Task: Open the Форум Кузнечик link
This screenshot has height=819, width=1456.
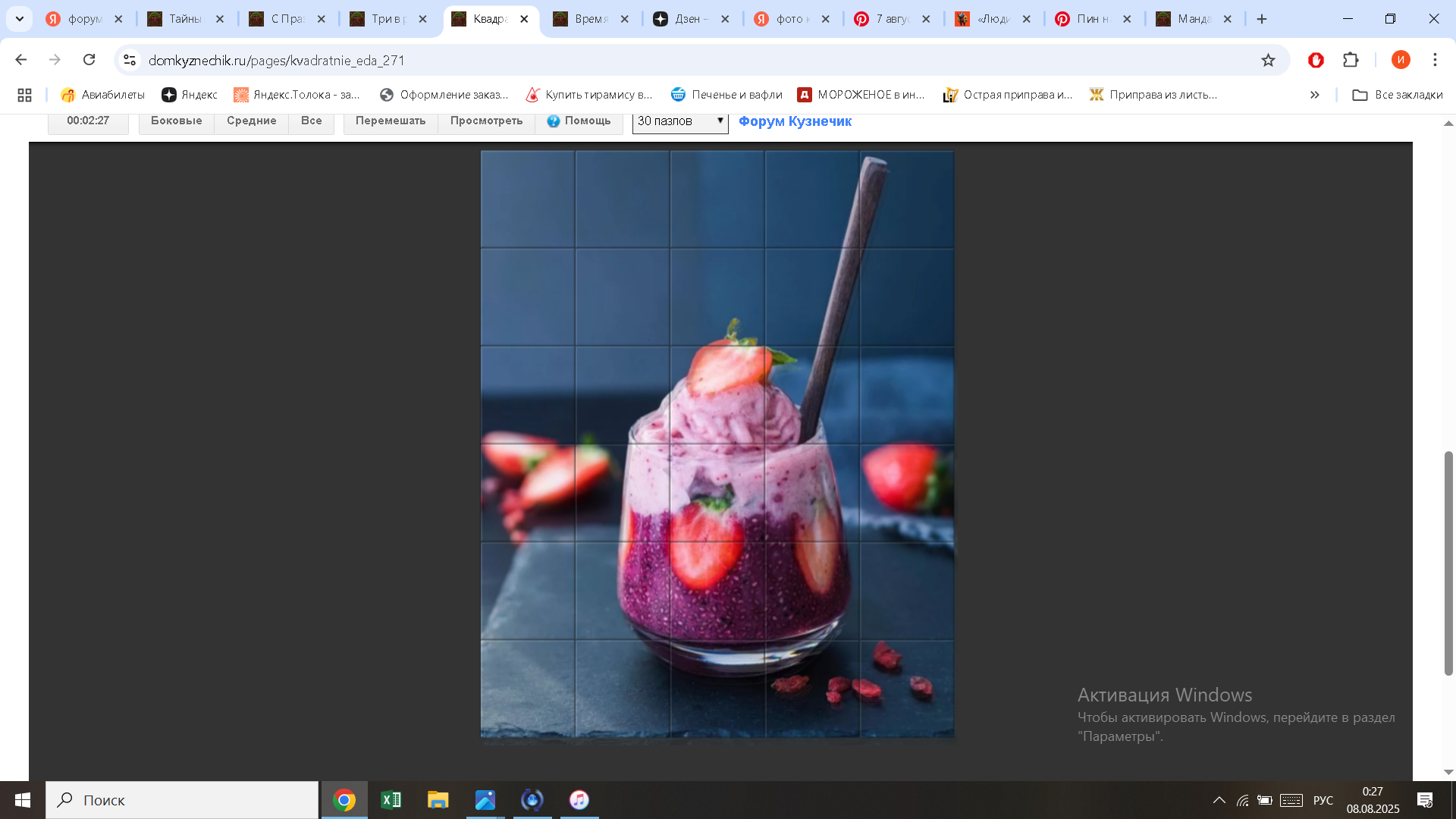Action: pyautogui.click(x=795, y=121)
